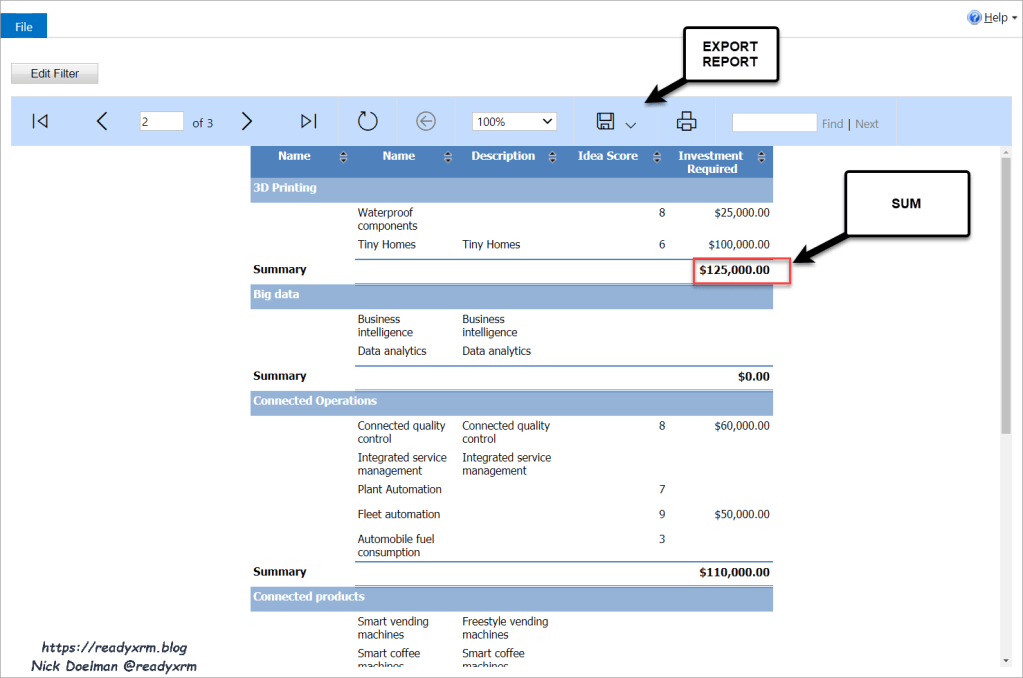Sort by the Idea Score column

coord(657,156)
